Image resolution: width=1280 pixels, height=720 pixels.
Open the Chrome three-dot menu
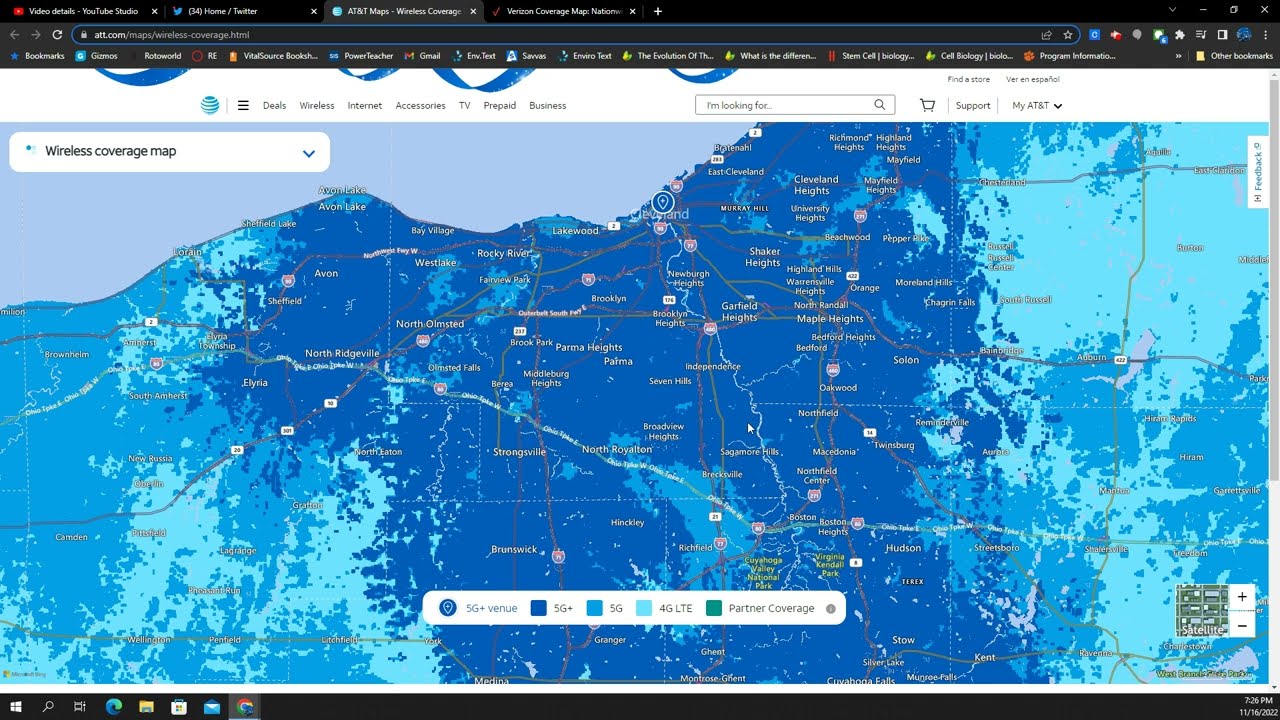pyautogui.click(x=1266, y=34)
